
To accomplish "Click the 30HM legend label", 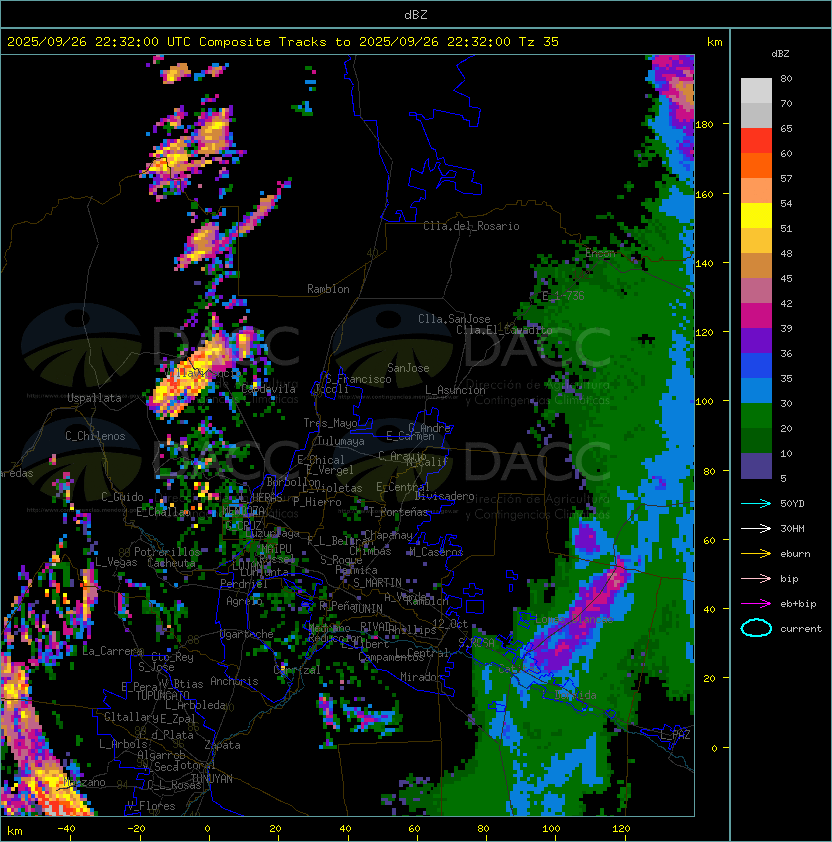I will [792, 528].
